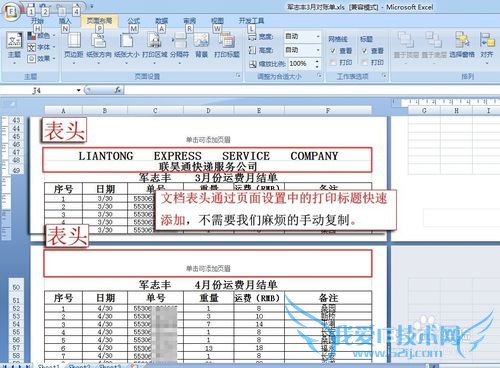500x368 pixels.
Task: Toggle Gridlines Print (打印) checkbox
Action: tap(333, 62)
